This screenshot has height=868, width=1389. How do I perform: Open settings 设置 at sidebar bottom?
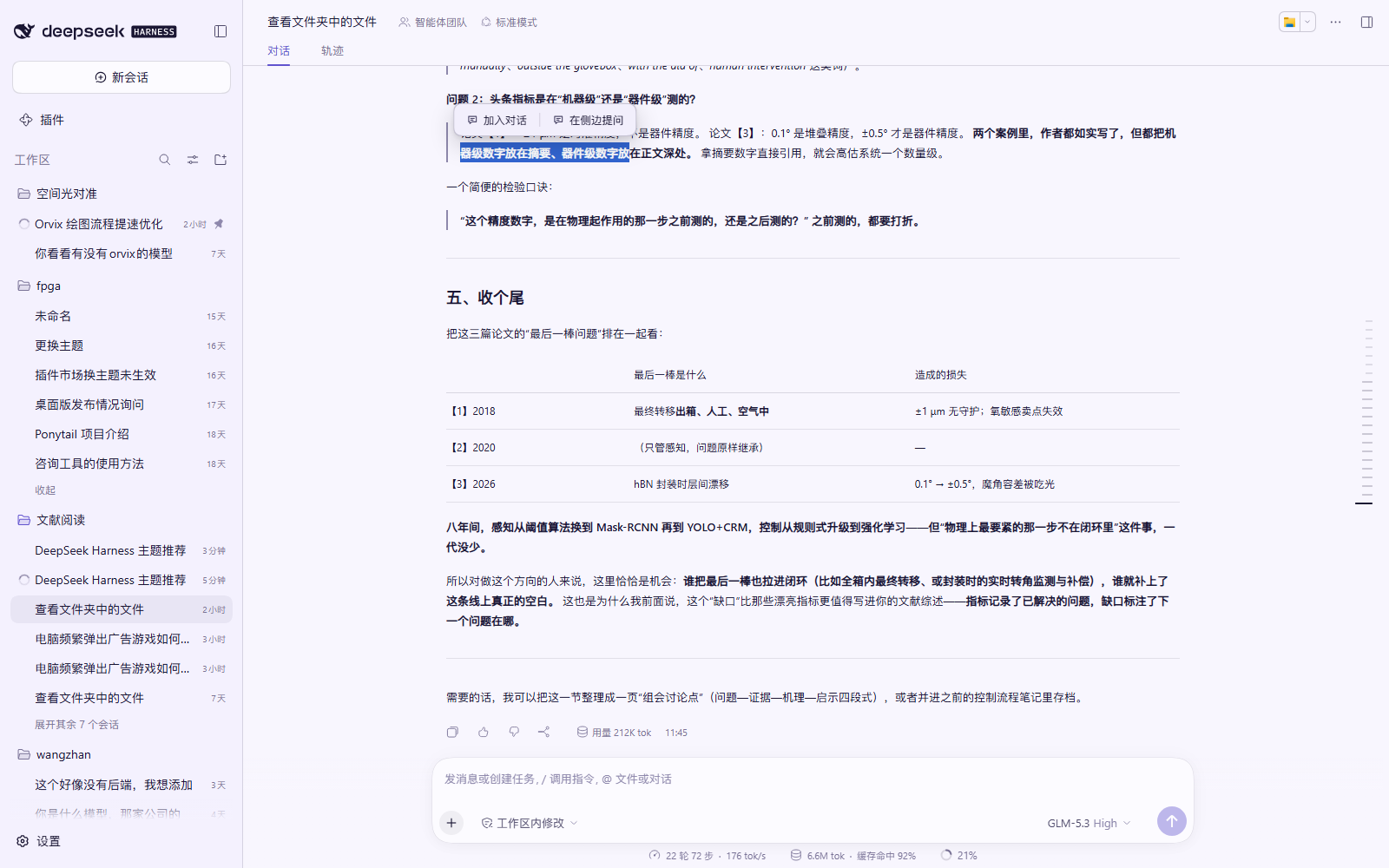click(40, 841)
